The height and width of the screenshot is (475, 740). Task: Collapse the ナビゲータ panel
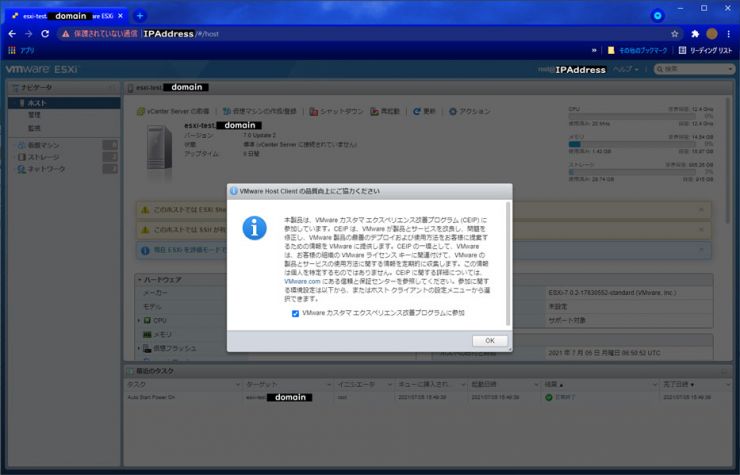[111, 88]
